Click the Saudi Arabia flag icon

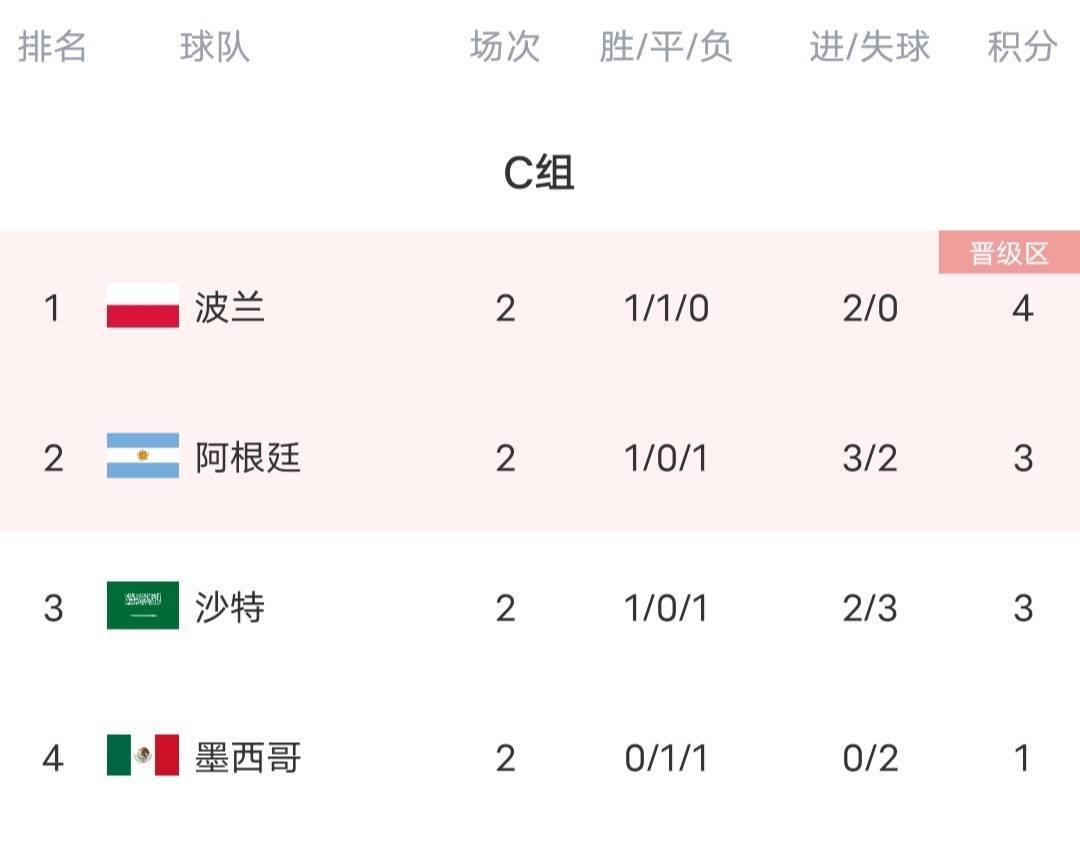[143, 606]
